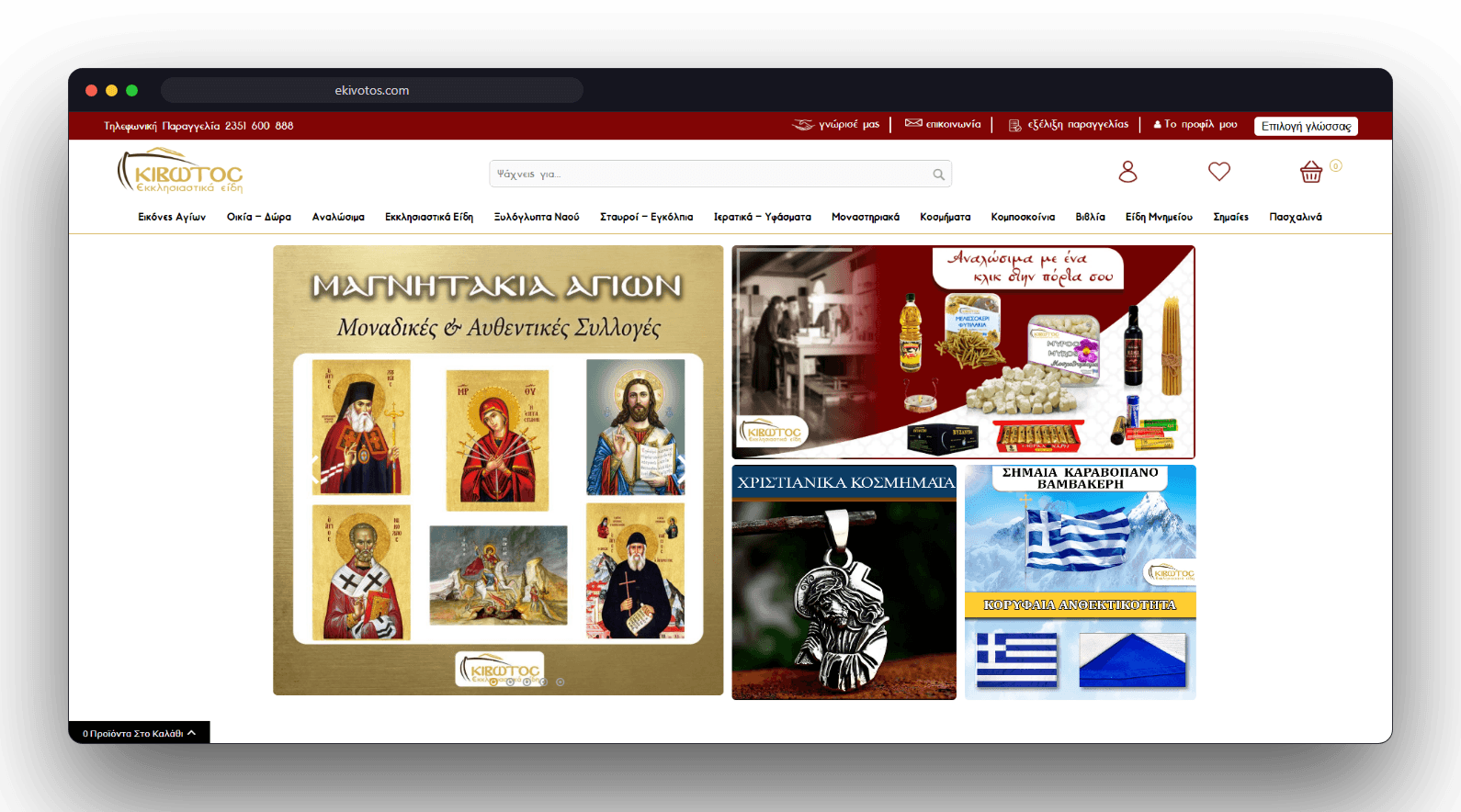Screen dimensions: 1461x812
Task: Select the second carousel slide dot
Action: coord(510,682)
